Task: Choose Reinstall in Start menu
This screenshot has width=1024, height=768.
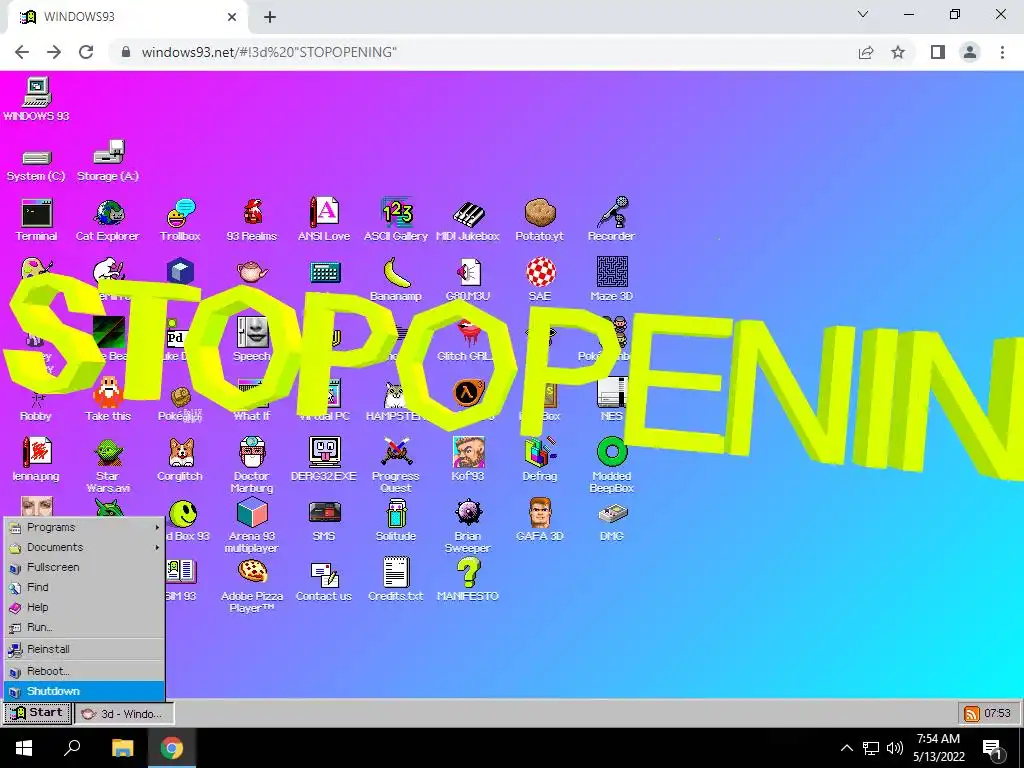Action: click(x=84, y=649)
